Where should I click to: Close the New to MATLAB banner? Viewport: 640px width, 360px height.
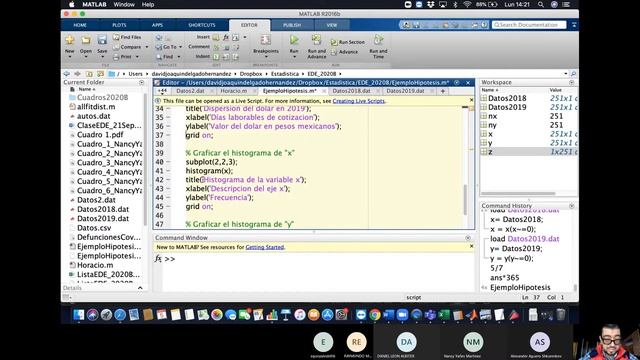tap(471, 246)
